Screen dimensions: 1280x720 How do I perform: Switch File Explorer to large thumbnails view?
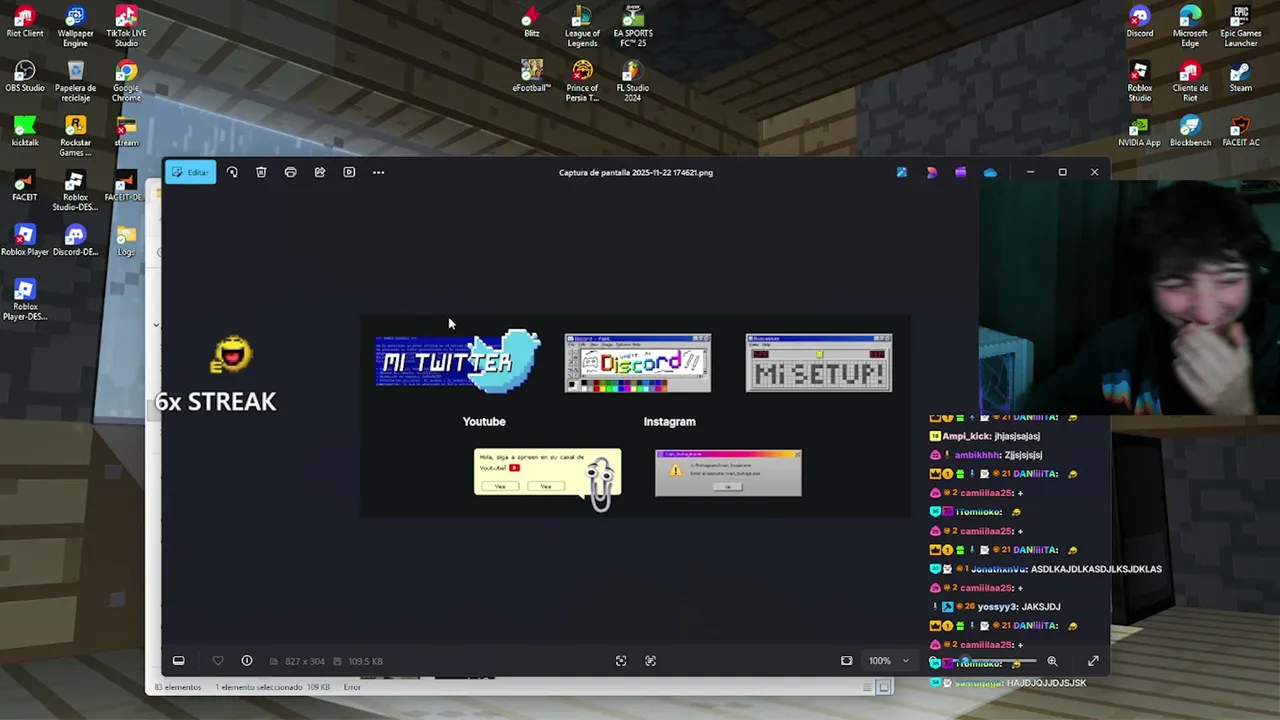point(884,687)
